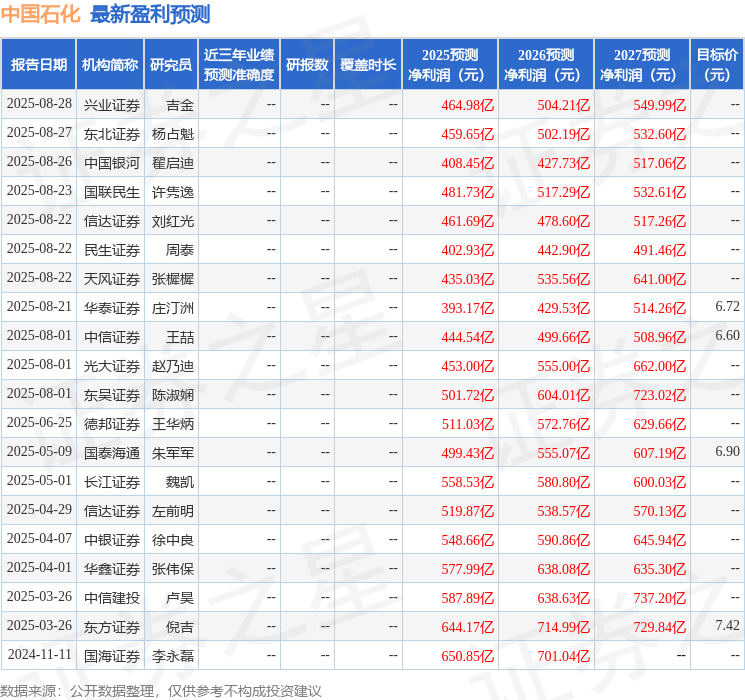Click the 7.42 target price value
Screen dimensions: 745x700
pos(727,626)
